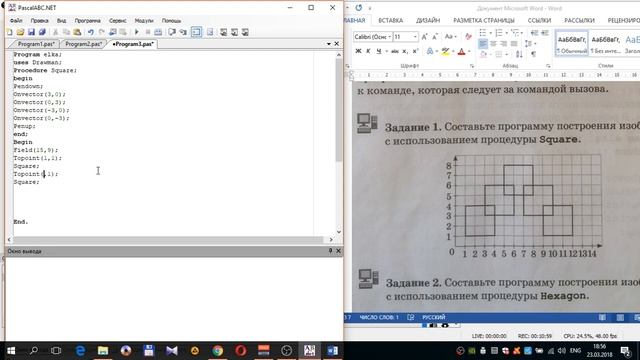This screenshot has width=640, height=360.
Task: Close the output window panel
Action: coord(338,251)
